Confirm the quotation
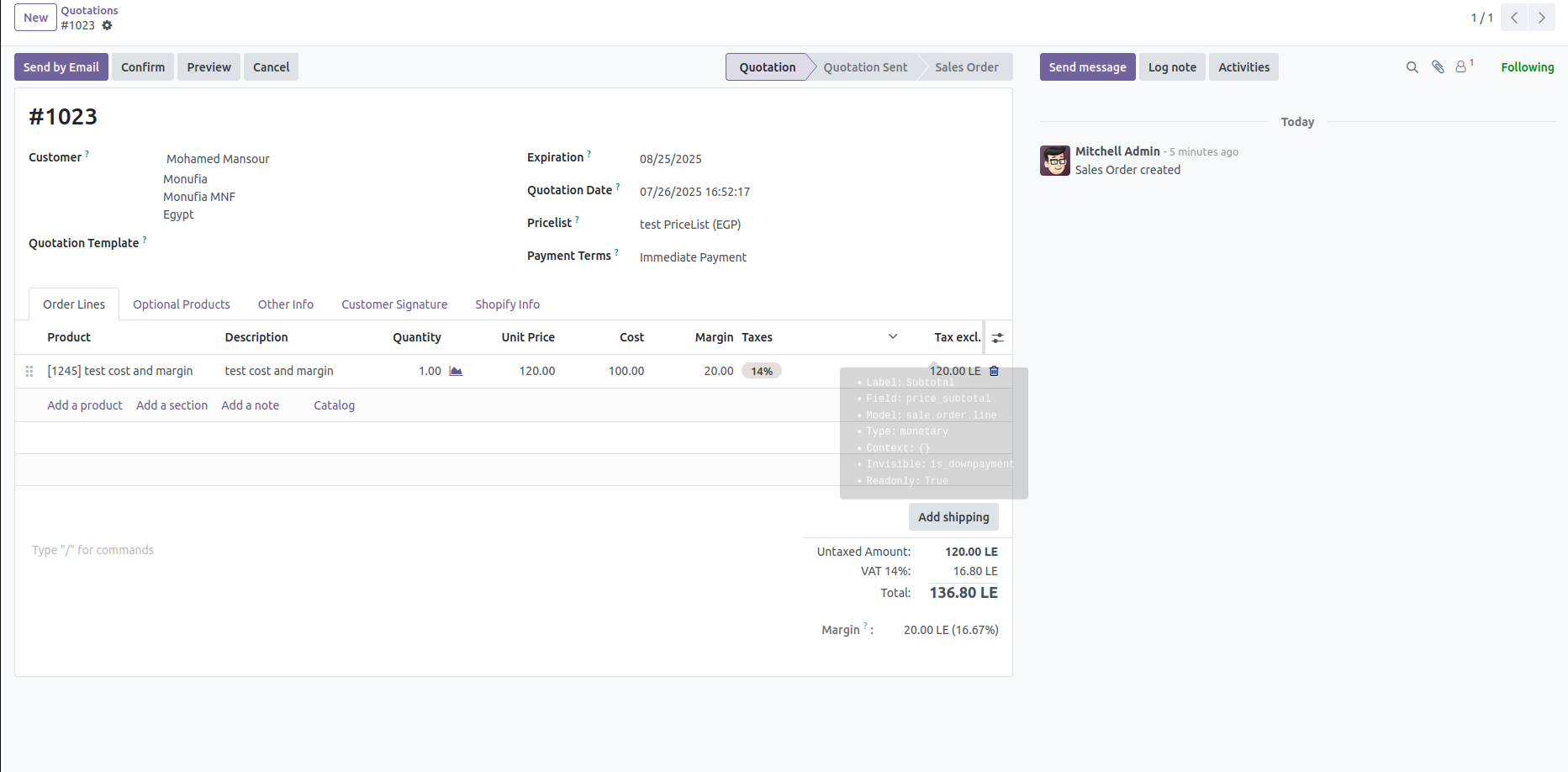This screenshot has height=772, width=1568. click(x=143, y=67)
